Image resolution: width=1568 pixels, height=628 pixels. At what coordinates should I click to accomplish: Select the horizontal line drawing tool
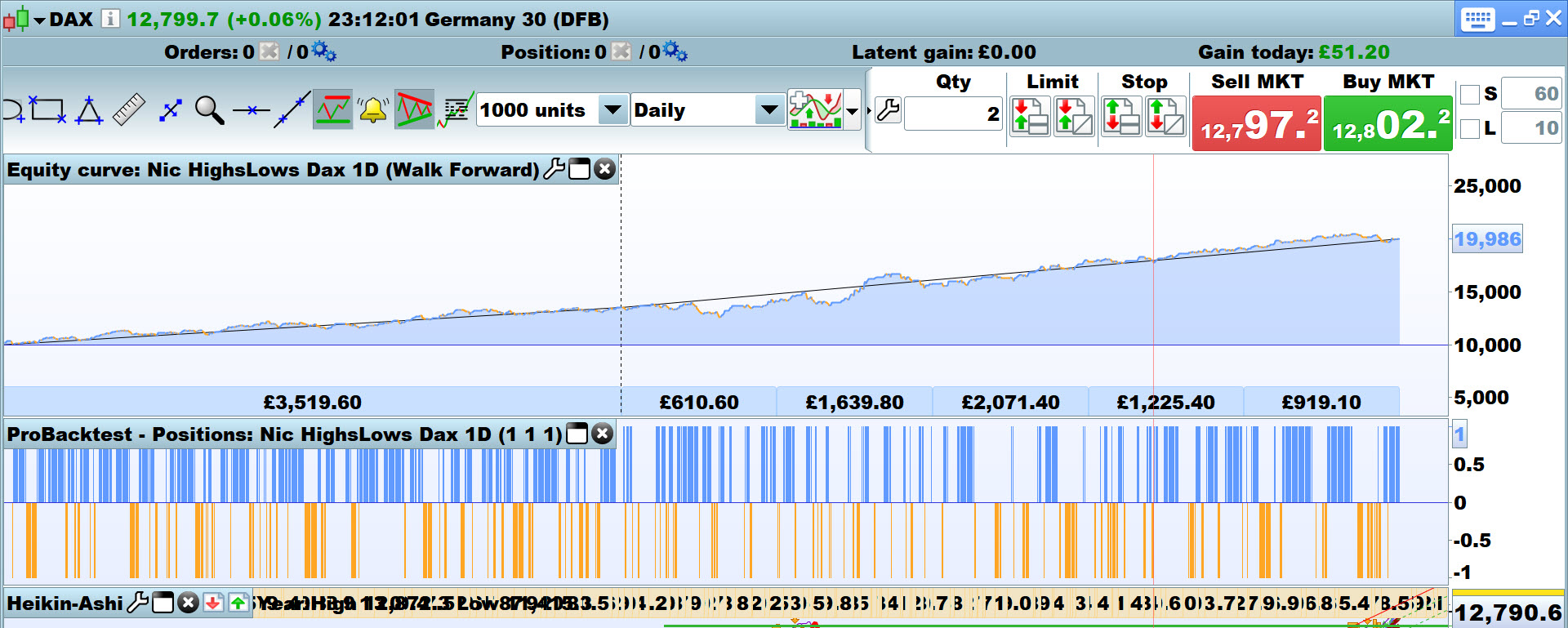[x=251, y=109]
